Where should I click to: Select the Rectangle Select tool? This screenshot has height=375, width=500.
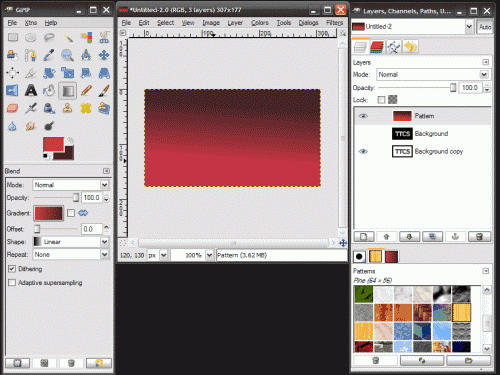[x=13, y=37]
